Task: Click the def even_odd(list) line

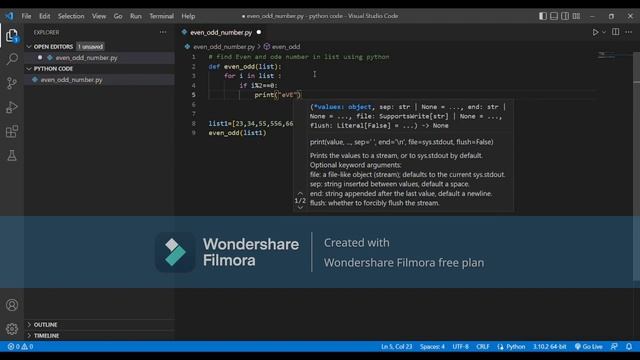Action: click(x=245, y=66)
